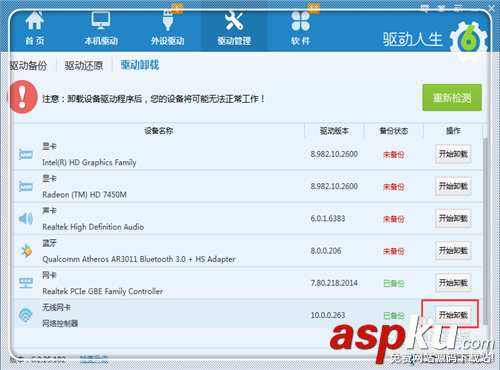Click version 8.982.10.2600 in the Intel row
This screenshot has height=370, width=500.
pos(334,154)
